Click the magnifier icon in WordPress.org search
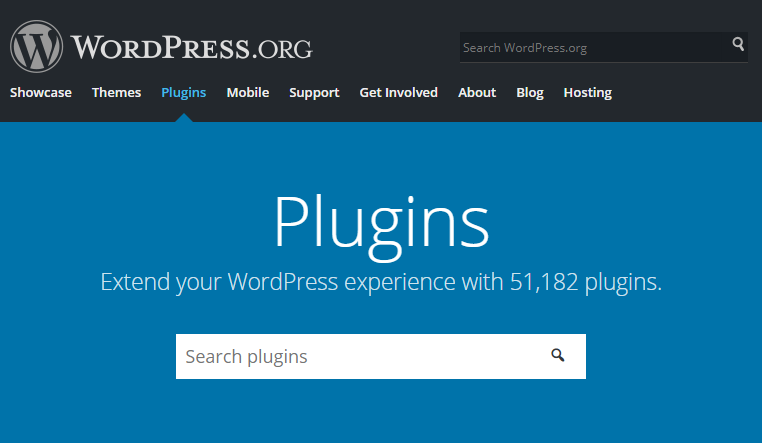Image resolution: width=762 pixels, height=443 pixels. [x=738, y=44]
